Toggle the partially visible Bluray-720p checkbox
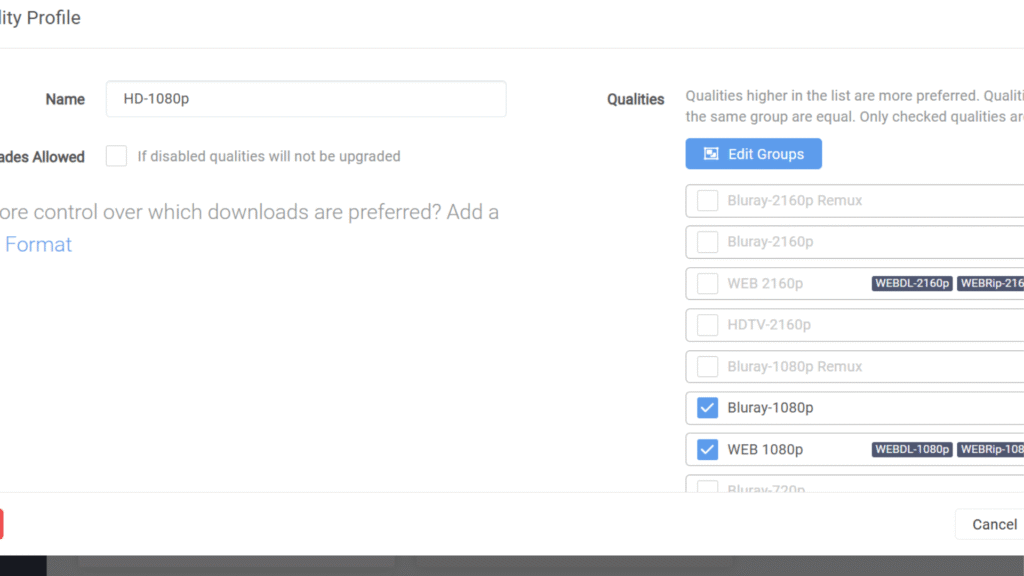This screenshot has width=1024, height=576. (x=708, y=487)
